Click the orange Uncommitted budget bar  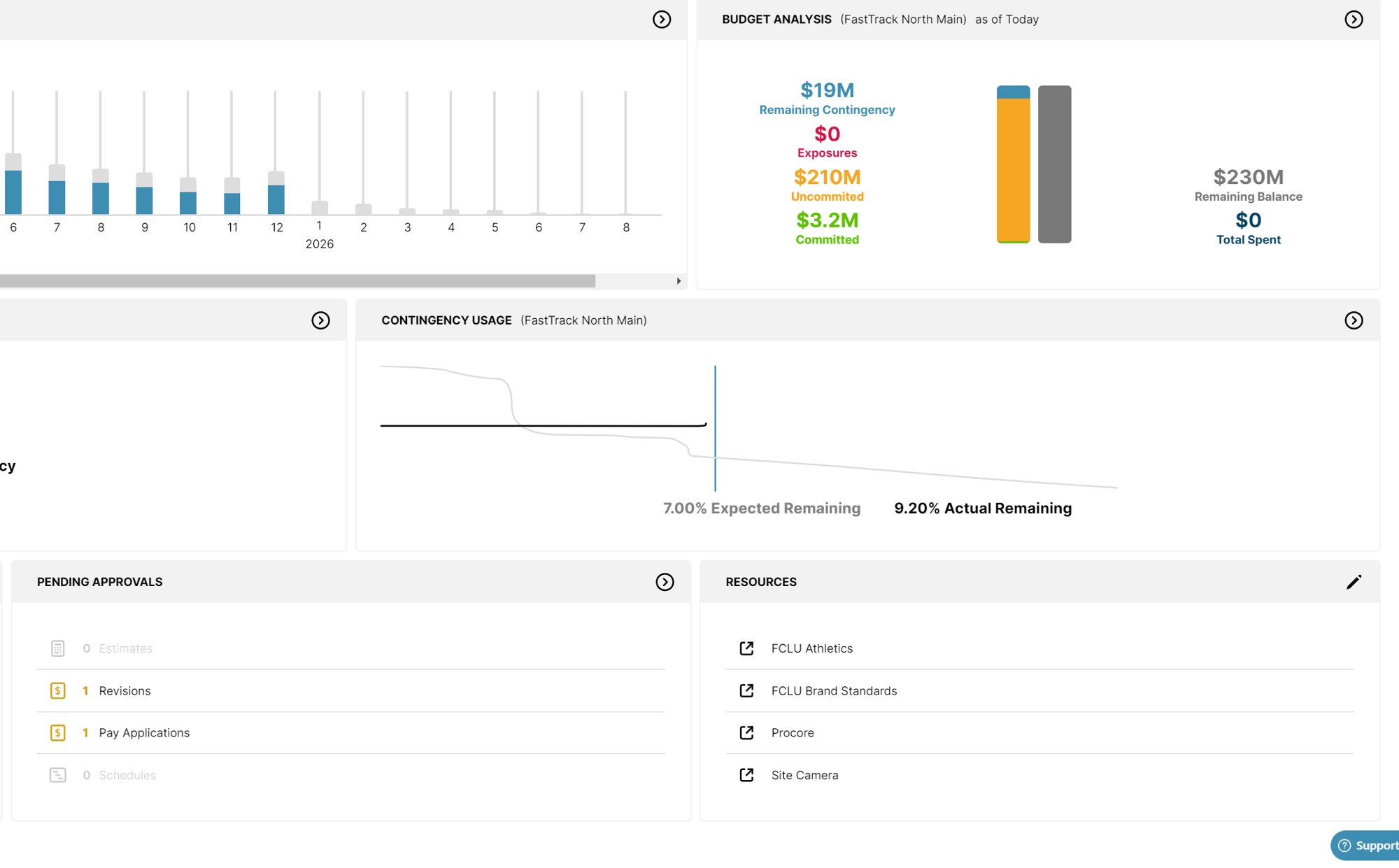coord(1013,170)
